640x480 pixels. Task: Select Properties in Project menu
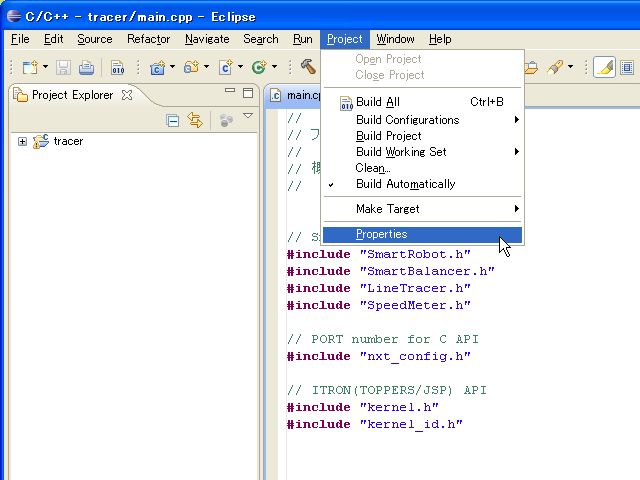coord(422,234)
